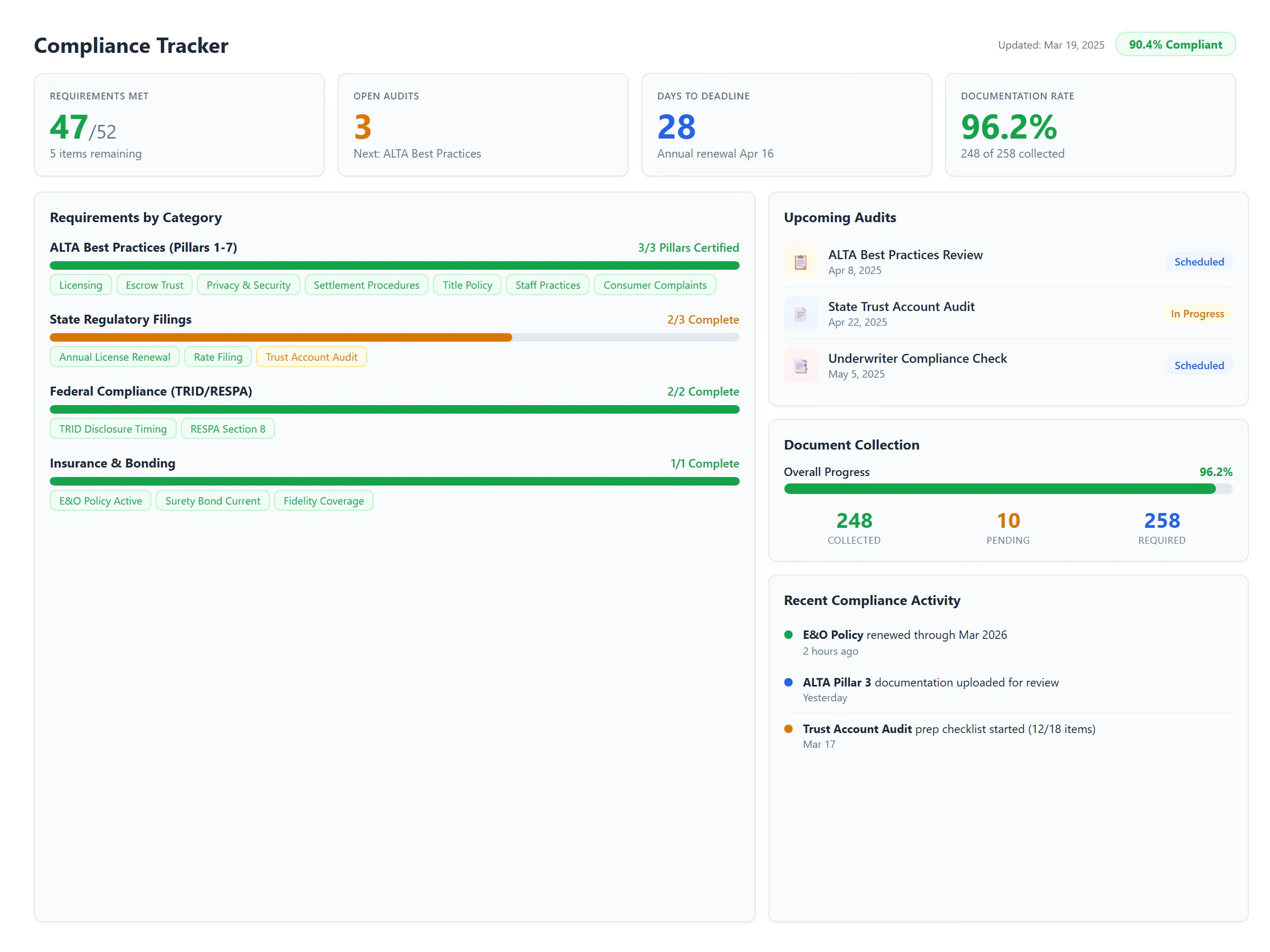This screenshot has height=952, width=1270.
Task: Collapse the Insurance & Bonding category
Action: [112, 463]
